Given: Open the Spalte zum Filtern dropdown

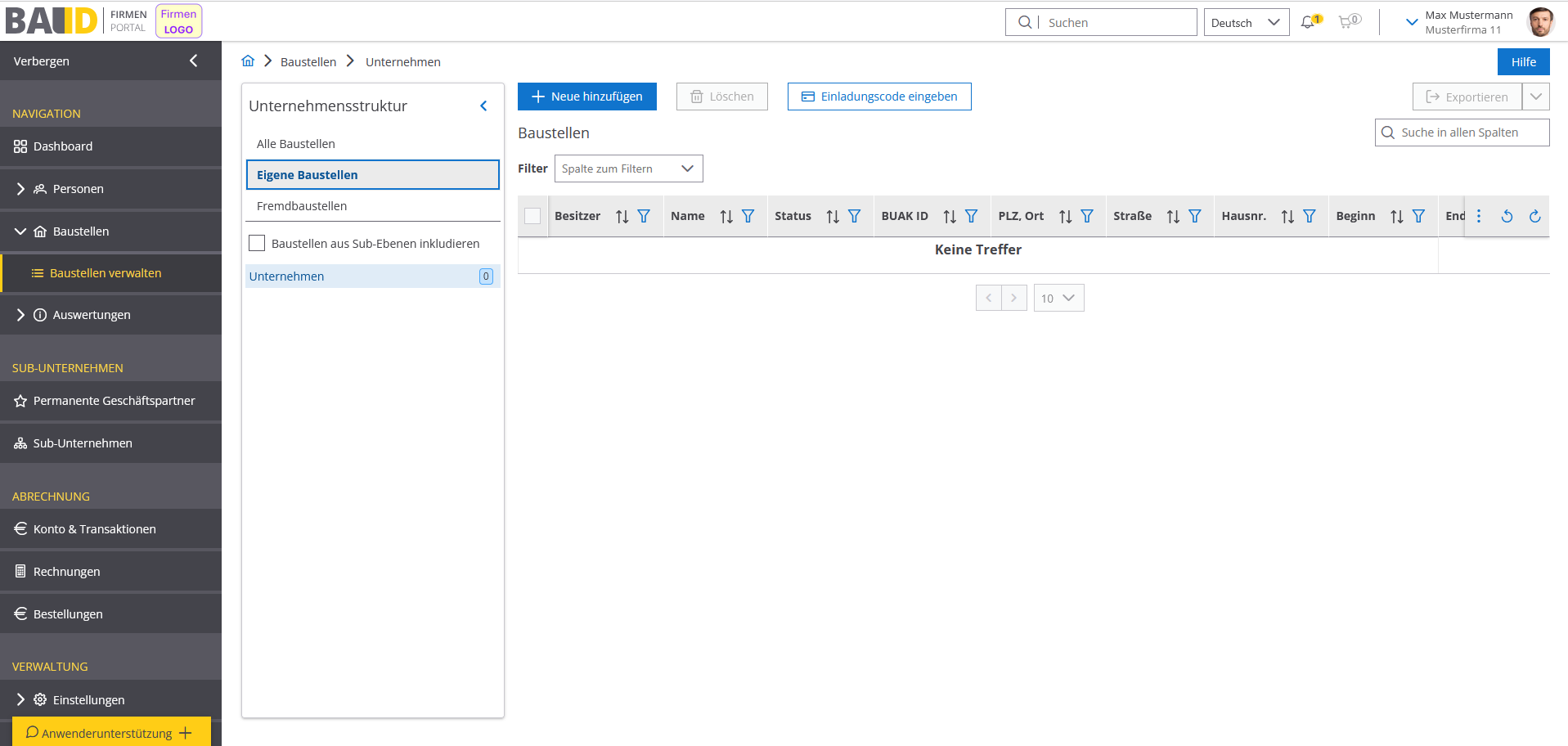Looking at the screenshot, I should 628,169.
